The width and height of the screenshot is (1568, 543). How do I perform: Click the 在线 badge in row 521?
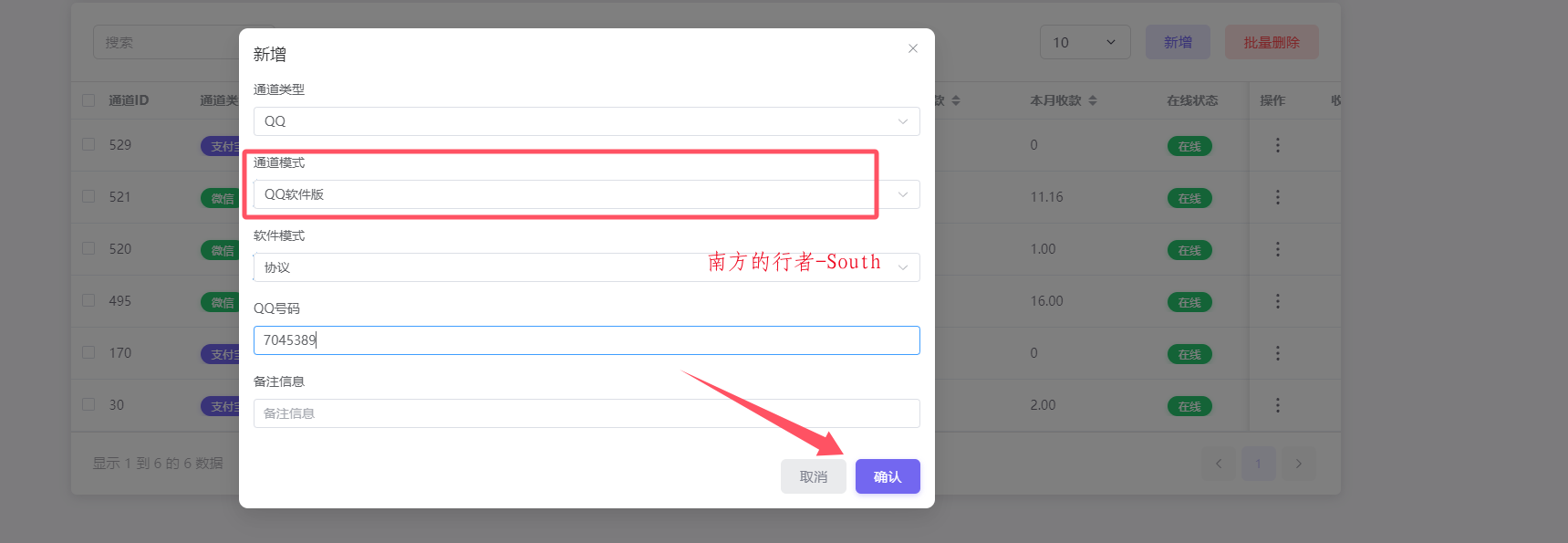(x=1189, y=198)
